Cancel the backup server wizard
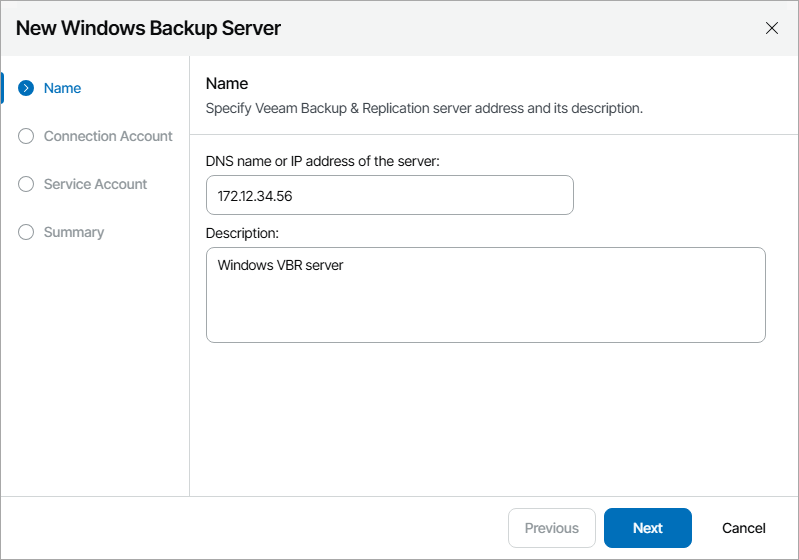 [x=743, y=528]
